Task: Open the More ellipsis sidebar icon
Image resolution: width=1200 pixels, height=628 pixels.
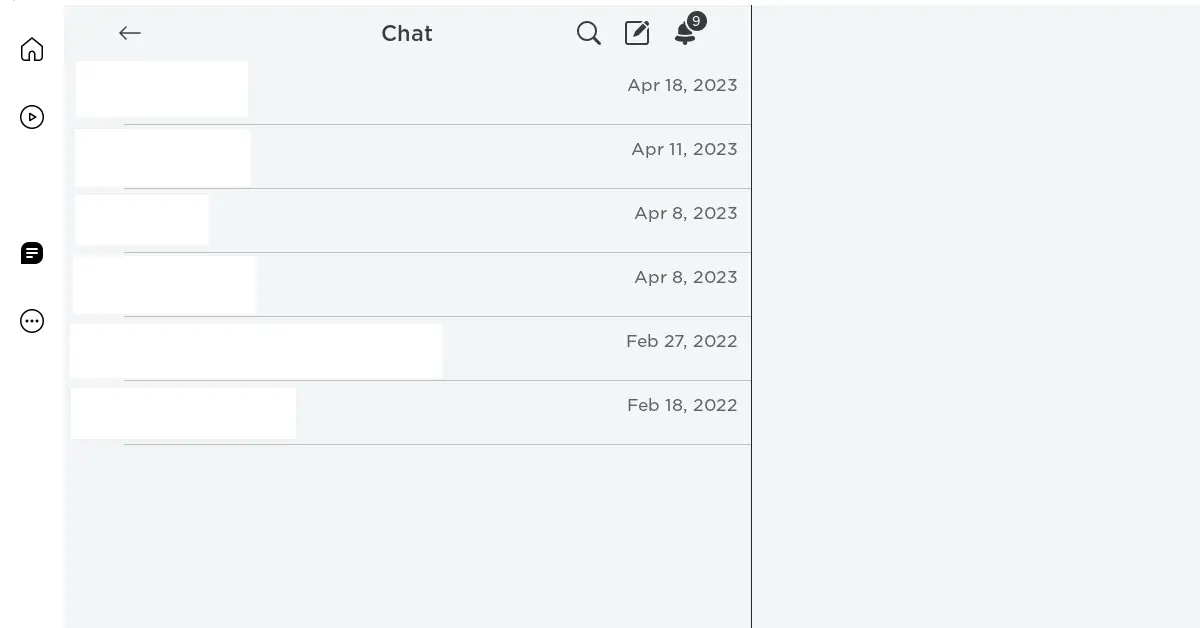Action: pyautogui.click(x=32, y=321)
